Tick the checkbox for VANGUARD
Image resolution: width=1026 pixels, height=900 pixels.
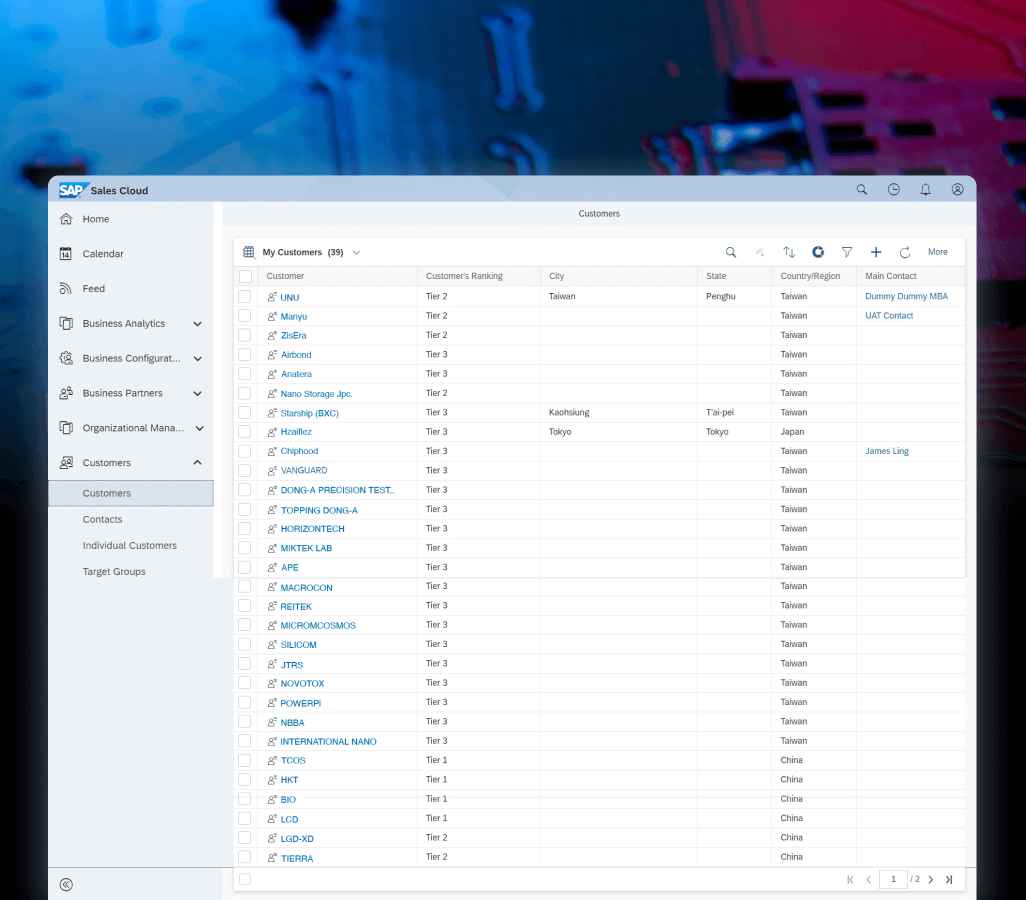coord(245,471)
